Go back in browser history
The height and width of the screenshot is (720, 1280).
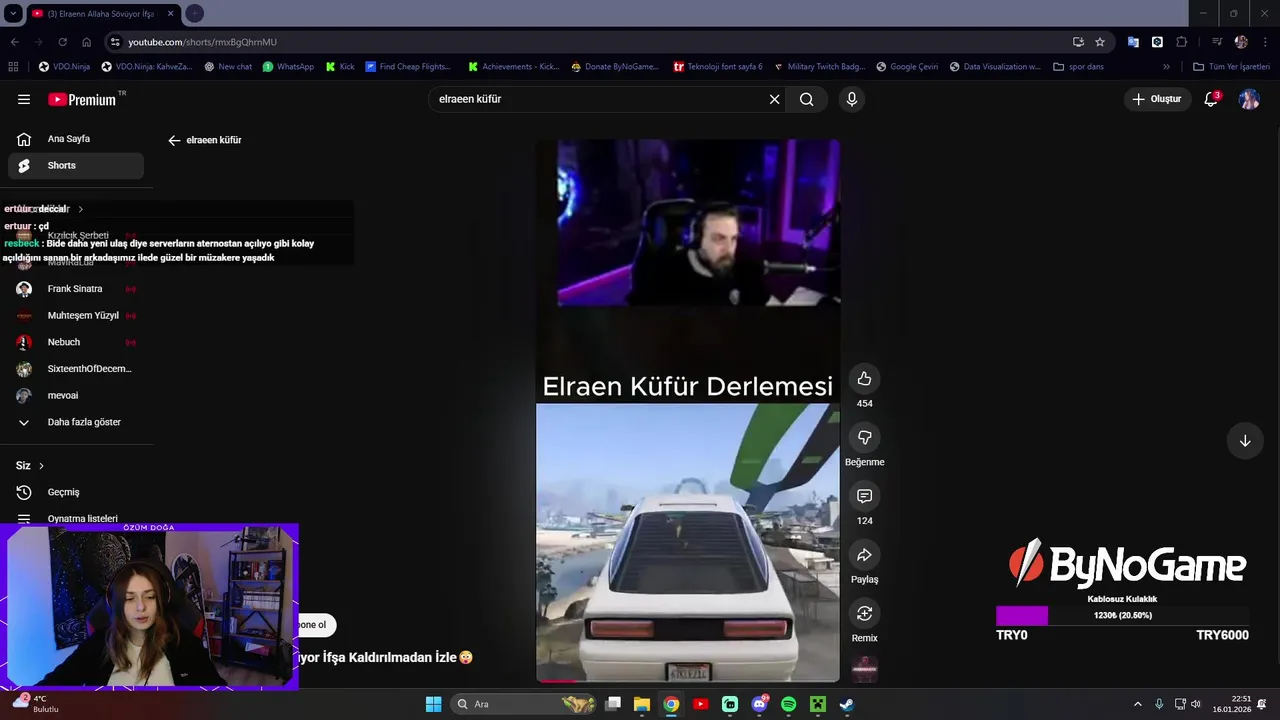pyautogui.click(x=14, y=42)
